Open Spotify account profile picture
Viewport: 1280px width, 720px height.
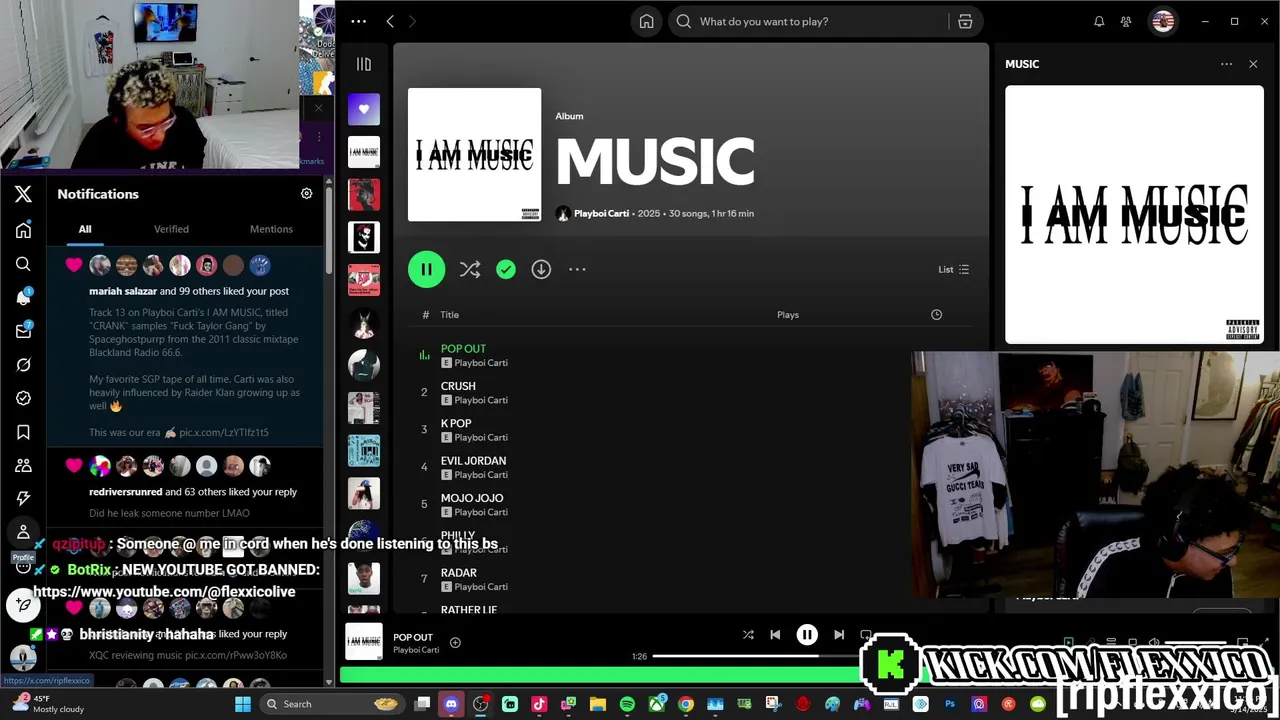pos(1162,21)
